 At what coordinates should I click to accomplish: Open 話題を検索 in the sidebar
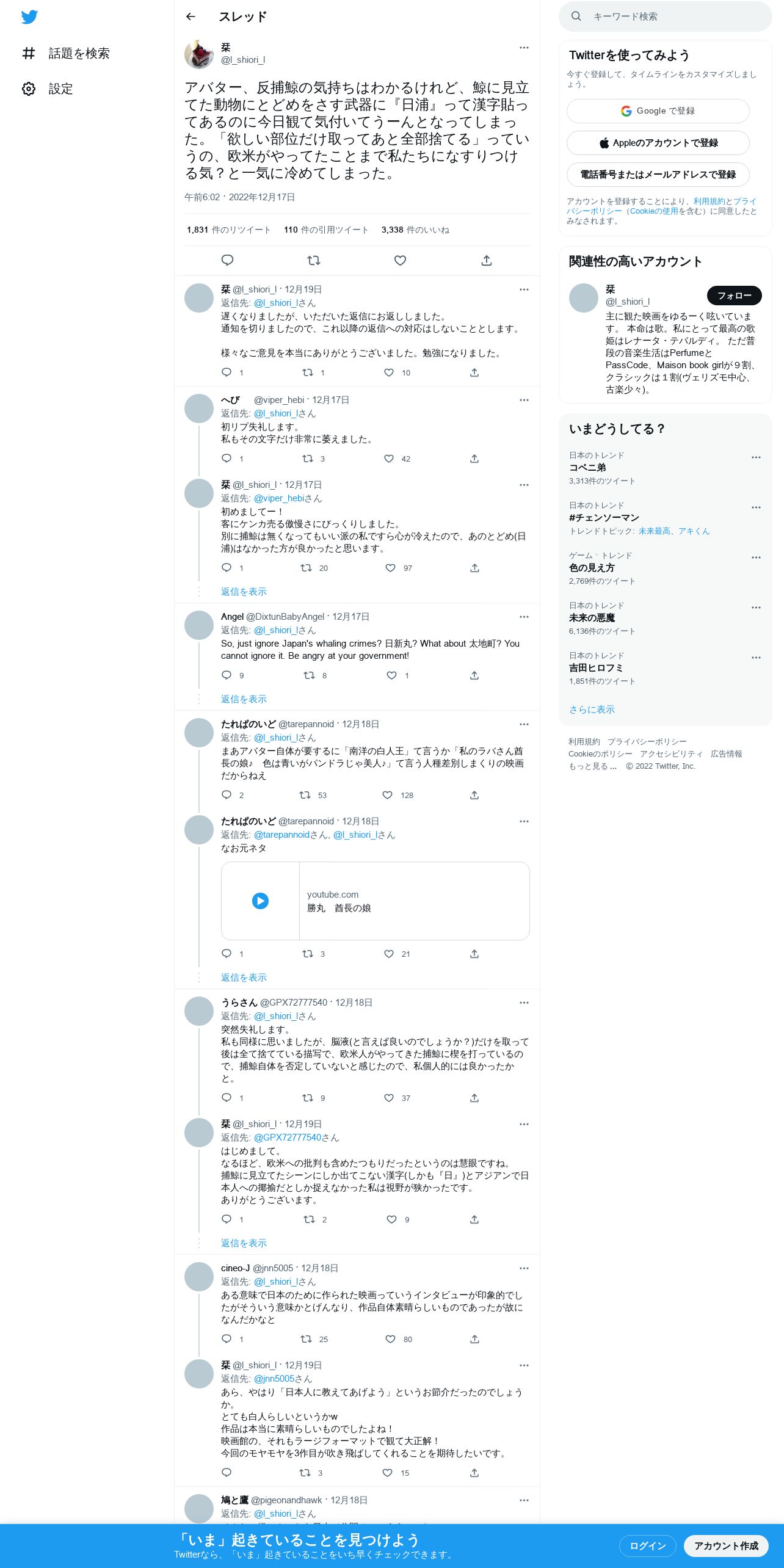tap(79, 54)
